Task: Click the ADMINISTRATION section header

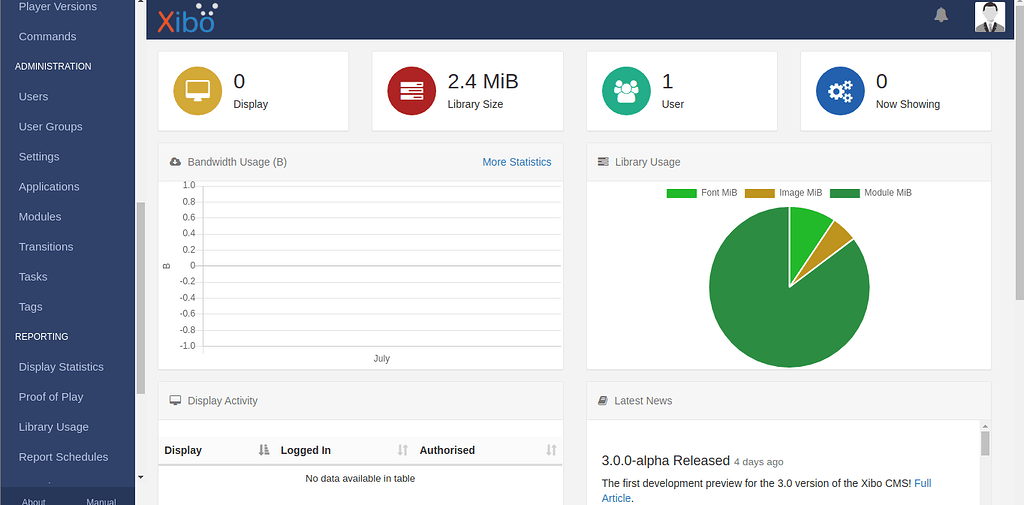Action: tap(53, 67)
